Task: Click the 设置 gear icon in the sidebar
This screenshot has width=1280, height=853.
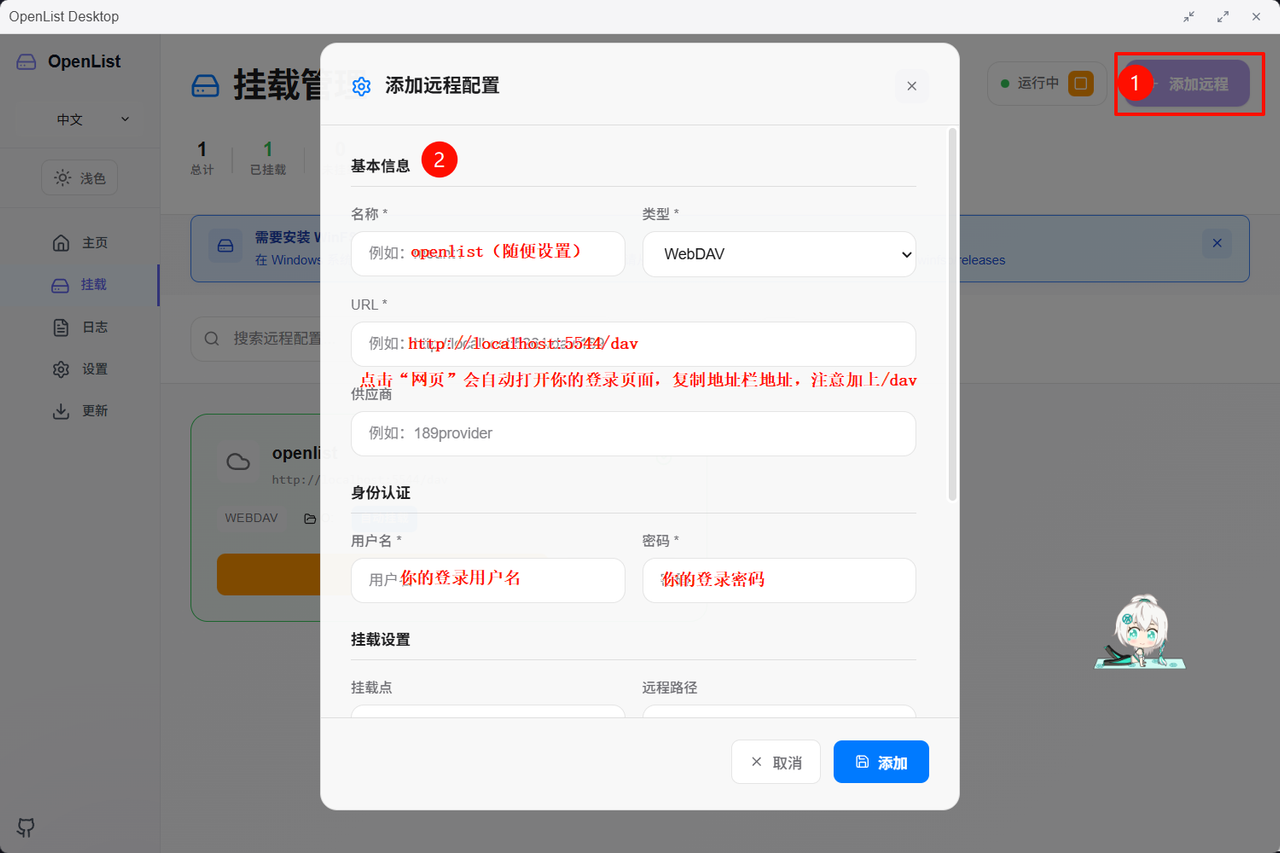Action: [61, 369]
